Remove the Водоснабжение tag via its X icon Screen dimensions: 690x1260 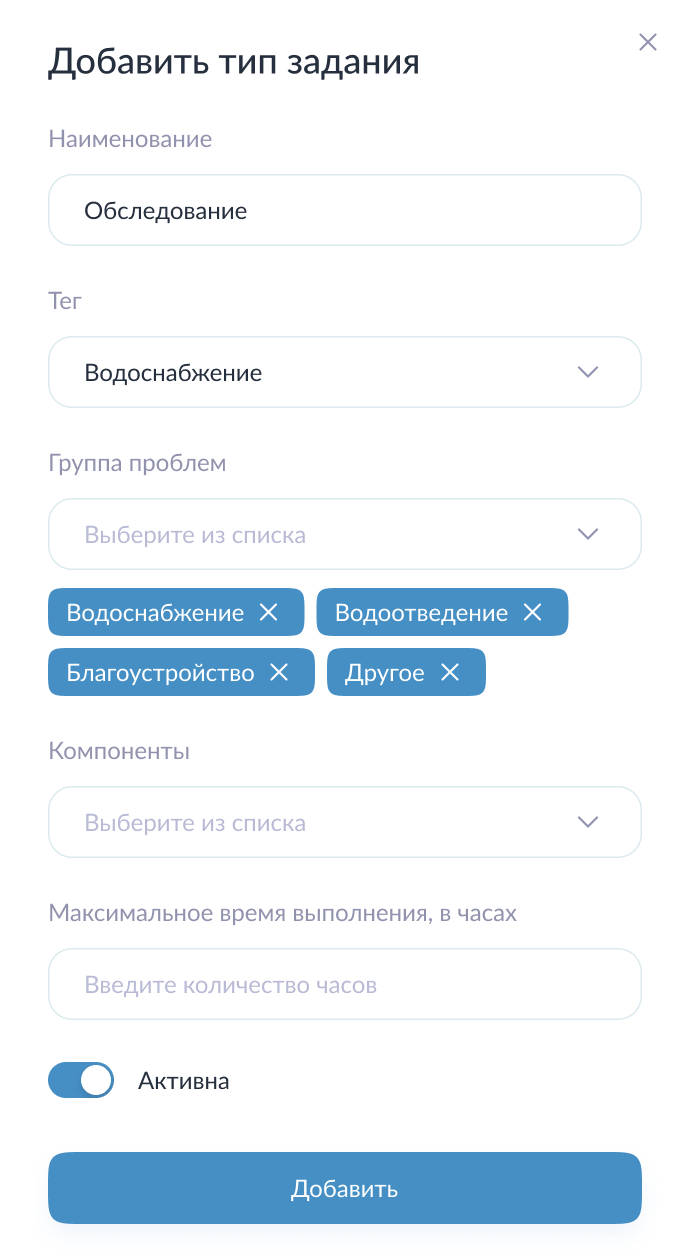click(x=268, y=612)
